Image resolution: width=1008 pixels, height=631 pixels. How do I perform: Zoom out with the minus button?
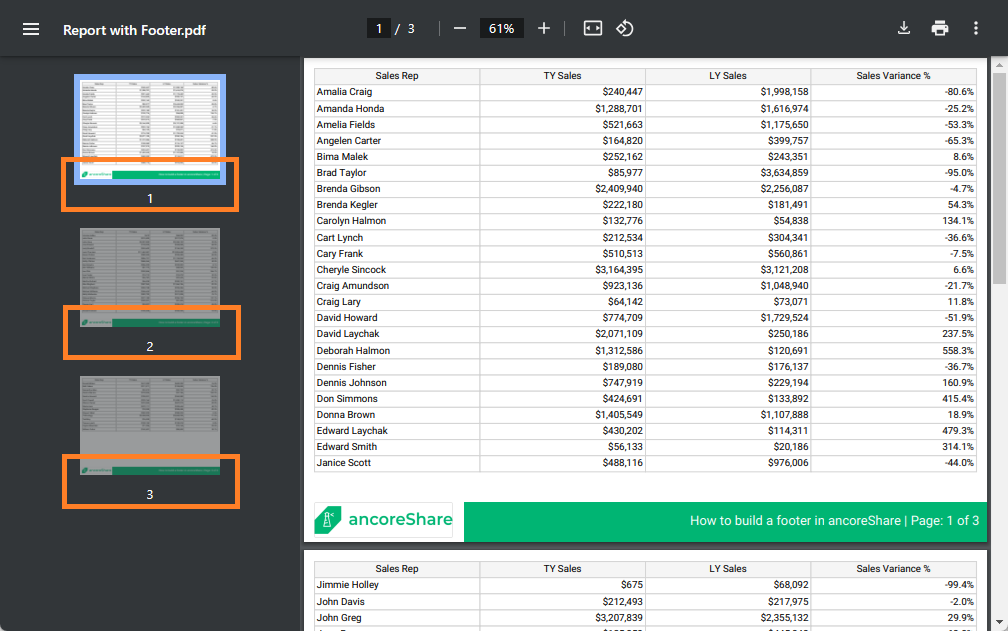(x=460, y=29)
